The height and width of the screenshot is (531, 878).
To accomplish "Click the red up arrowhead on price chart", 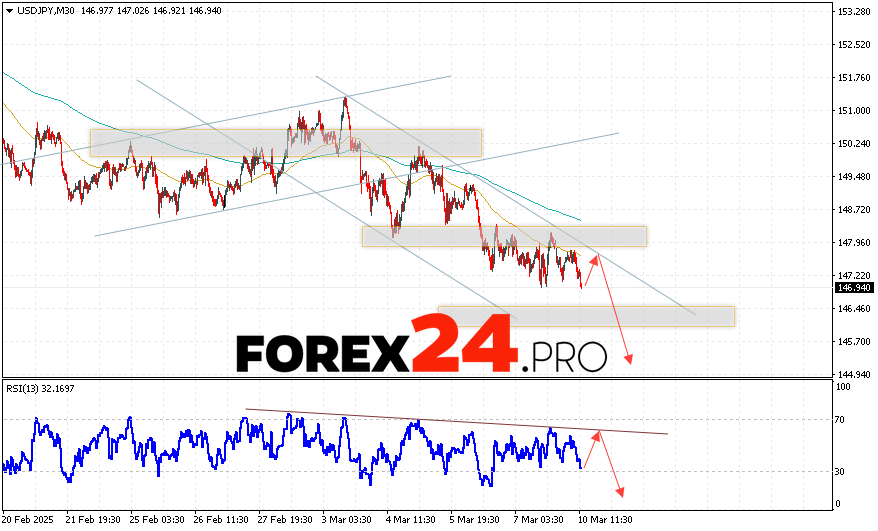I will (597, 259).
